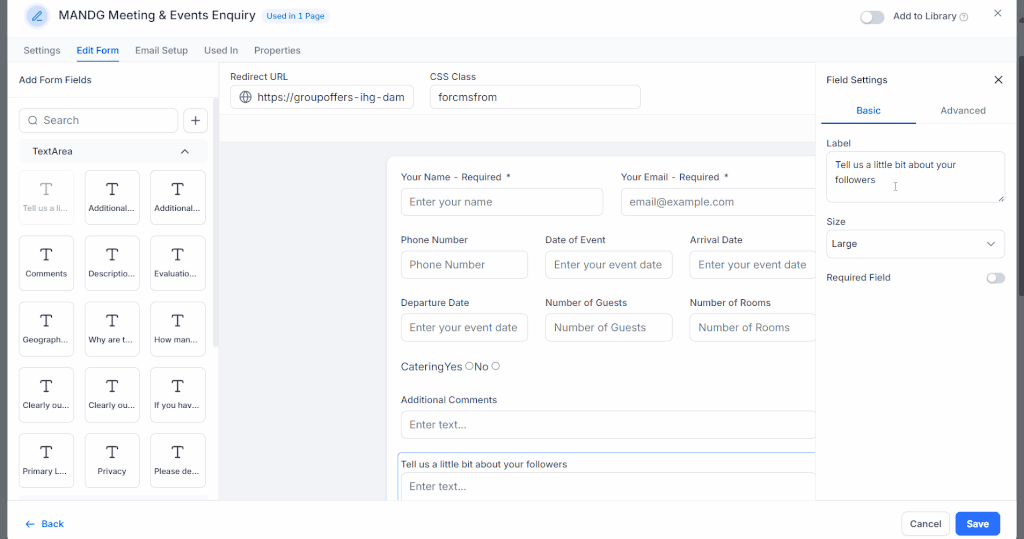This screenshot has height=539, width=1024.
Task: Click the Additional Comments text input
Action: pos(608,425)
